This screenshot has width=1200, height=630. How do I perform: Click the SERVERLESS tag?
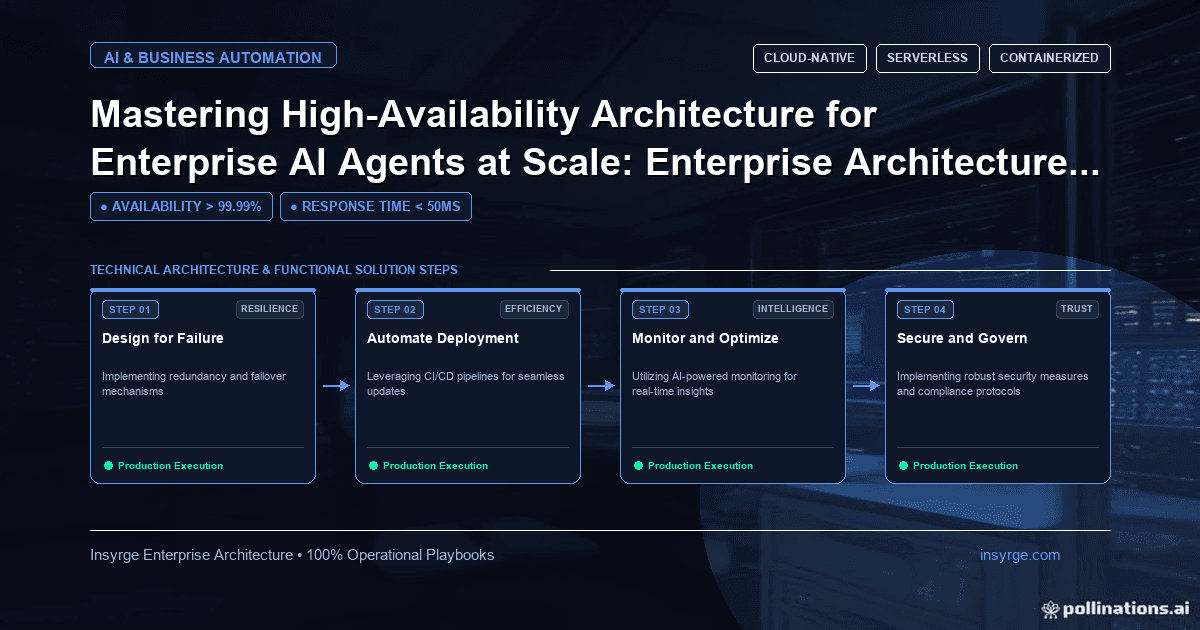(x=927, y=58)
